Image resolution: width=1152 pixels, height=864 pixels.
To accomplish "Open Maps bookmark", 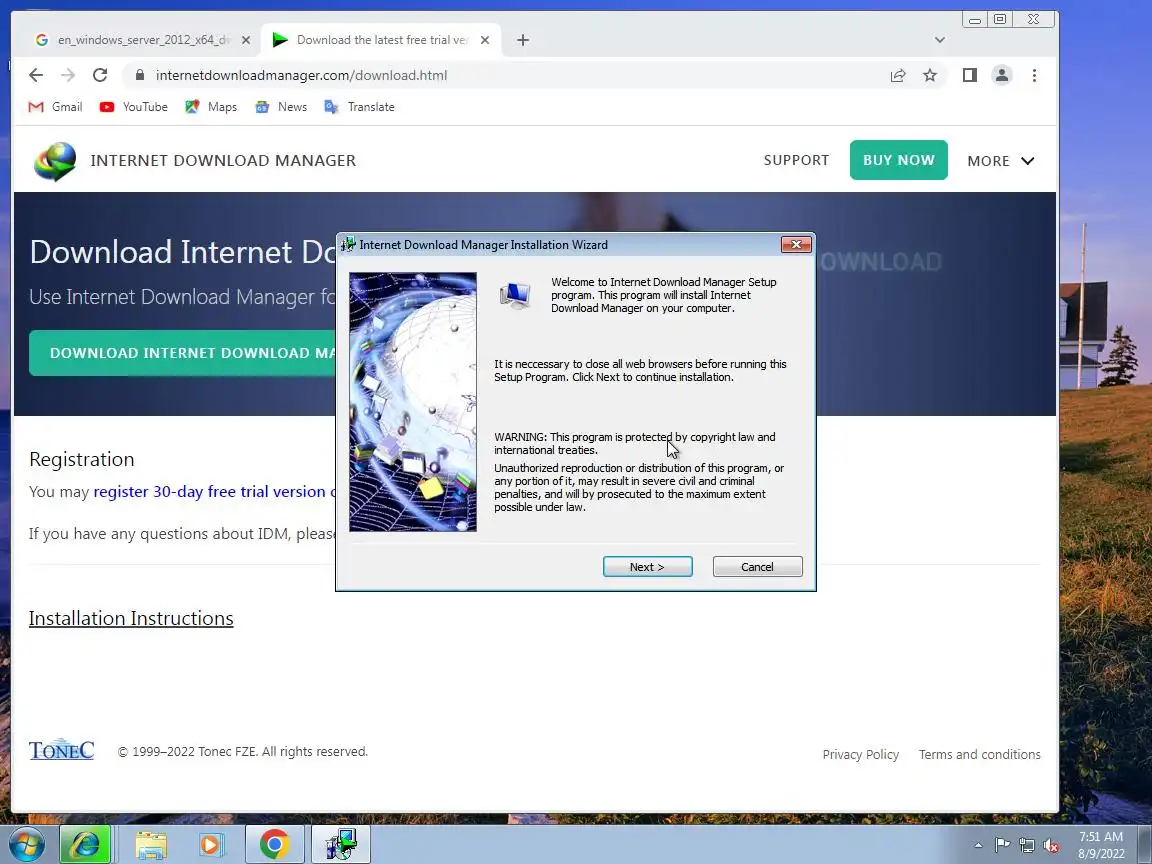I will pos(211,107).
